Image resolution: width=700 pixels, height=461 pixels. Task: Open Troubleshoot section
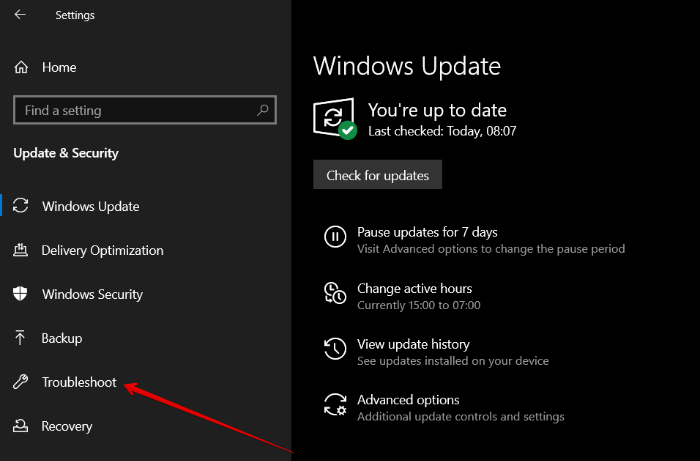click(x=79, y=382)
